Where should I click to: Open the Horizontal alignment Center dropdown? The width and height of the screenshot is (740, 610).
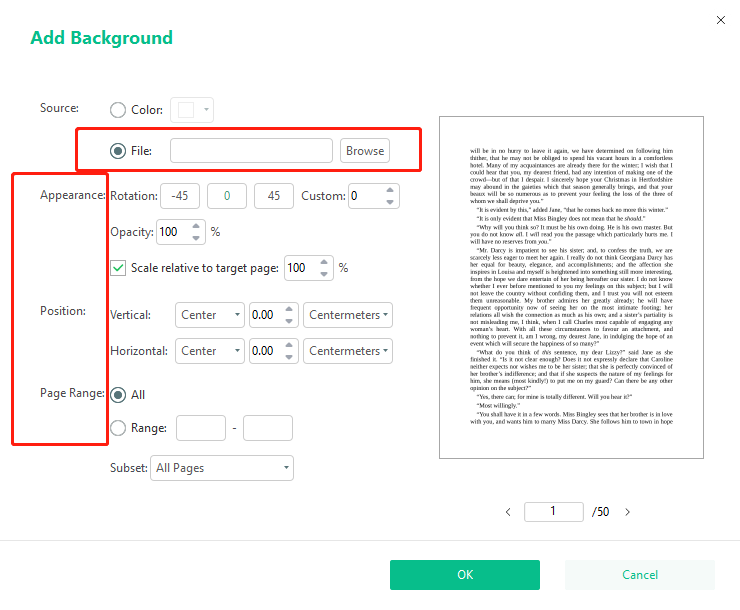209,351
